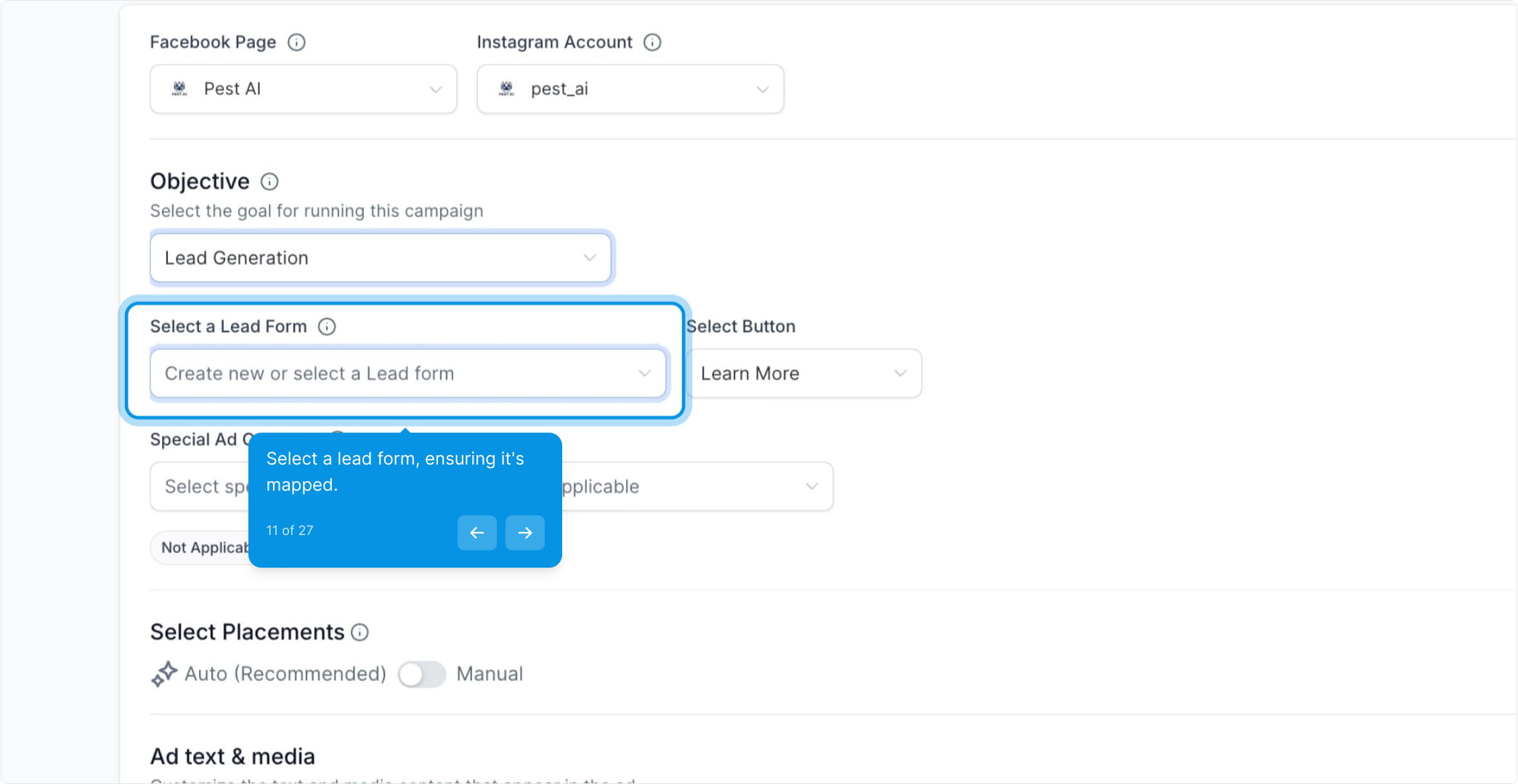Click the info icon next to Instagram Account
The image size is (1518, 784).
pos(652,42)
